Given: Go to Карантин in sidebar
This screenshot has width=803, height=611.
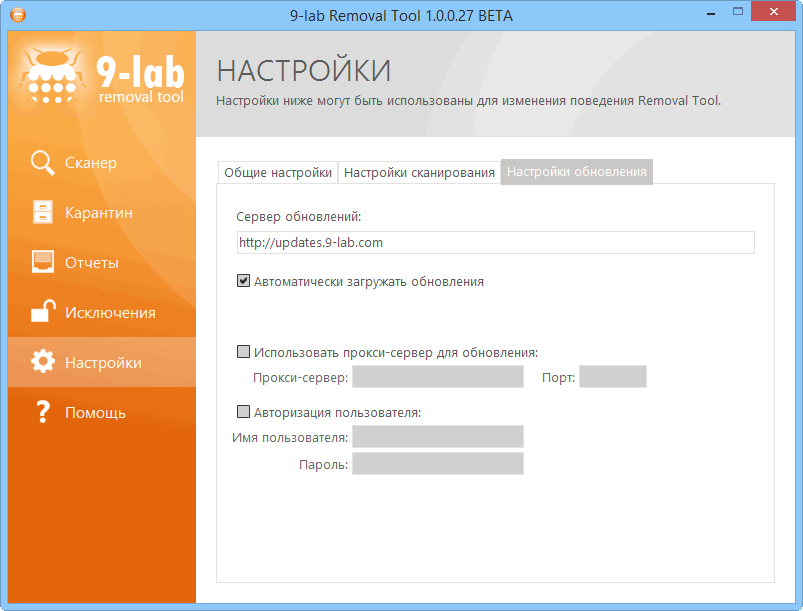Looking at the screenshot, I should 102,213.
